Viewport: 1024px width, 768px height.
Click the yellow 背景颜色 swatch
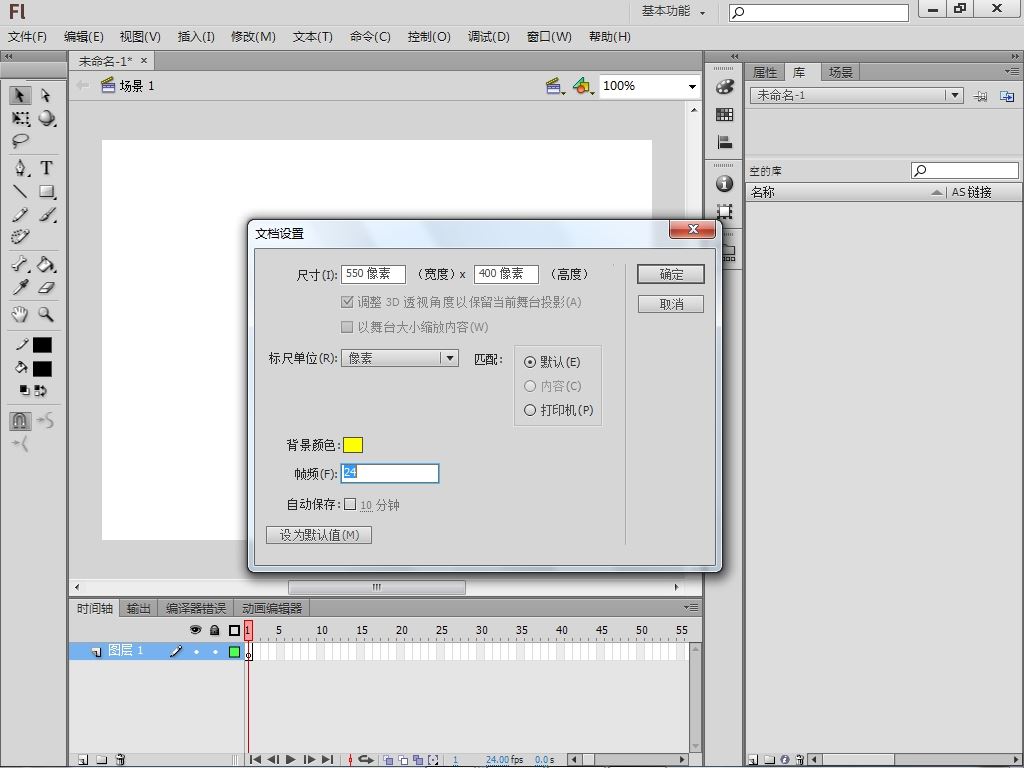pyautogui.click(x=353, y=445)
